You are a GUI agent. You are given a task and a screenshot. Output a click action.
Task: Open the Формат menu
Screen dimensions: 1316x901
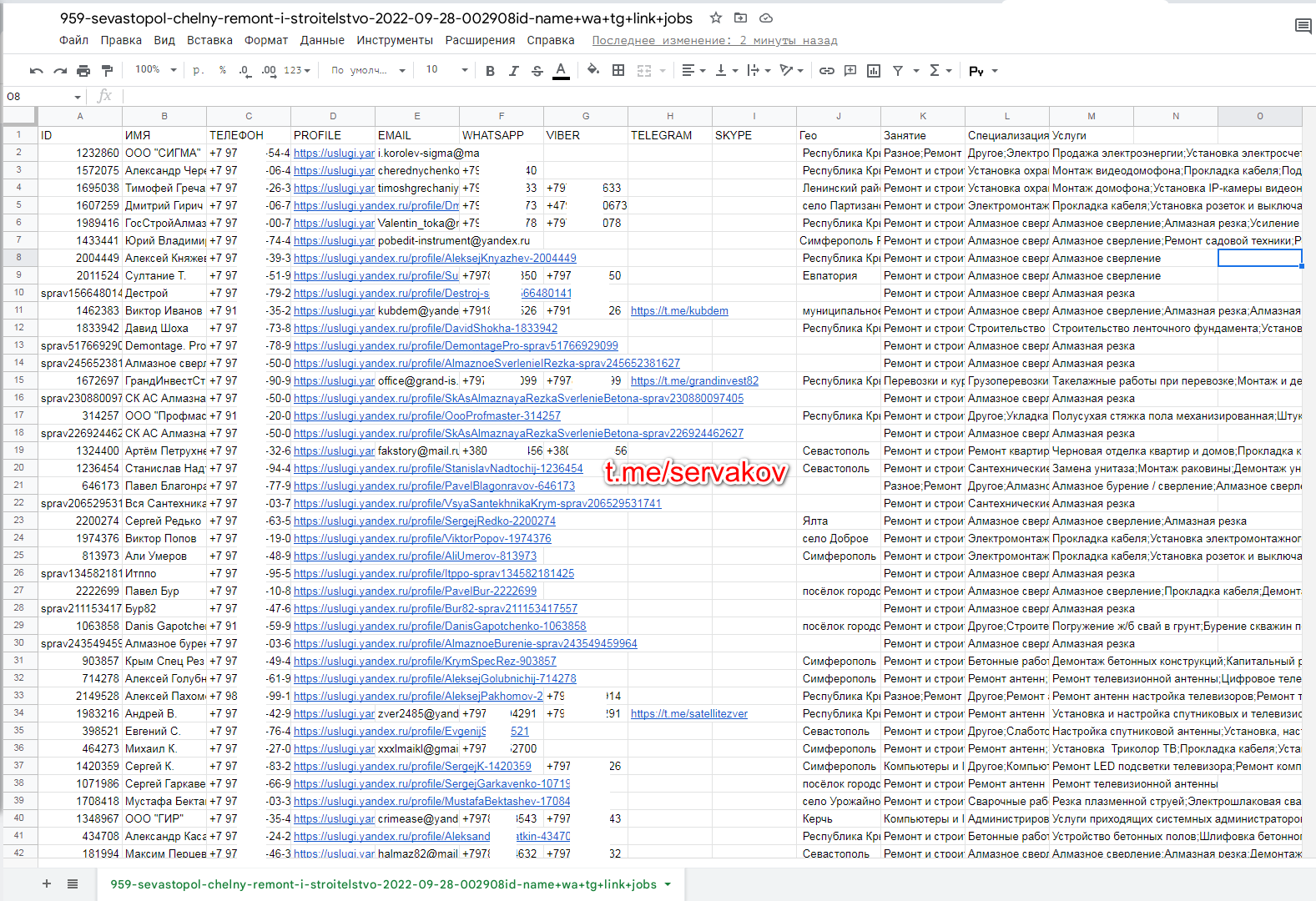click(x=266, y=40)
